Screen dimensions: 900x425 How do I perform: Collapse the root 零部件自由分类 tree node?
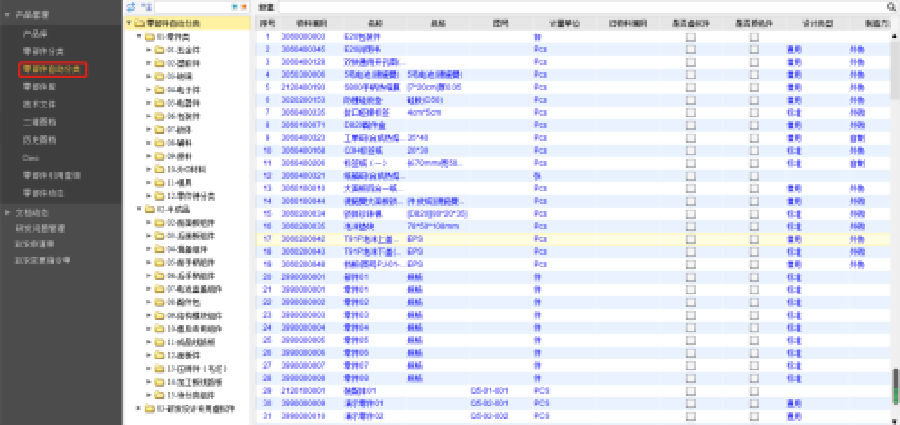click(x=129, y=24)
